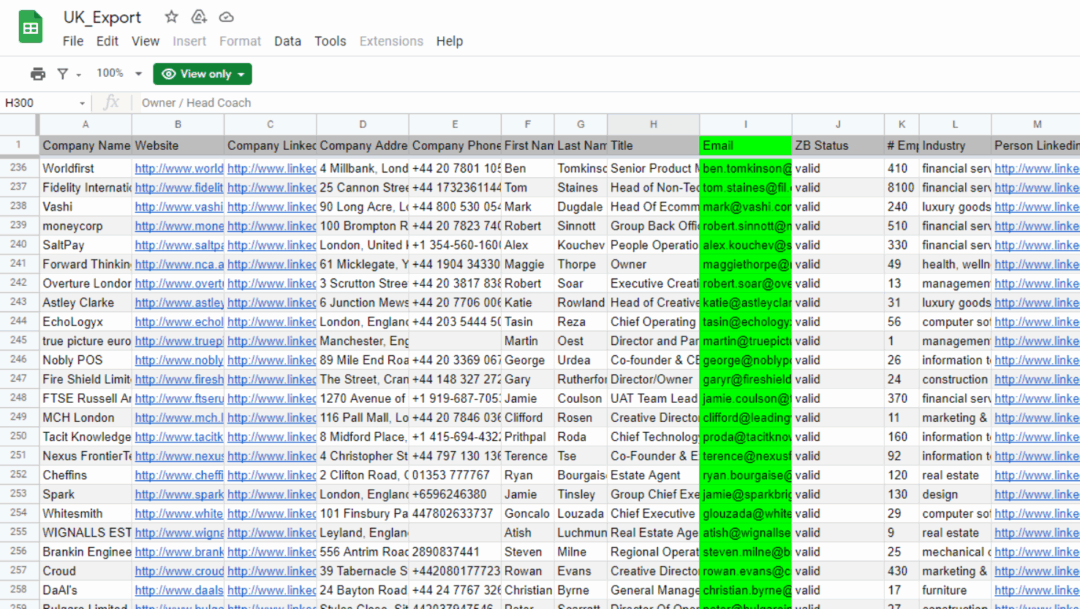Viewport: 1080px width, 609px height.
Task: Select column H header
Action: click(x=653, y=125)
